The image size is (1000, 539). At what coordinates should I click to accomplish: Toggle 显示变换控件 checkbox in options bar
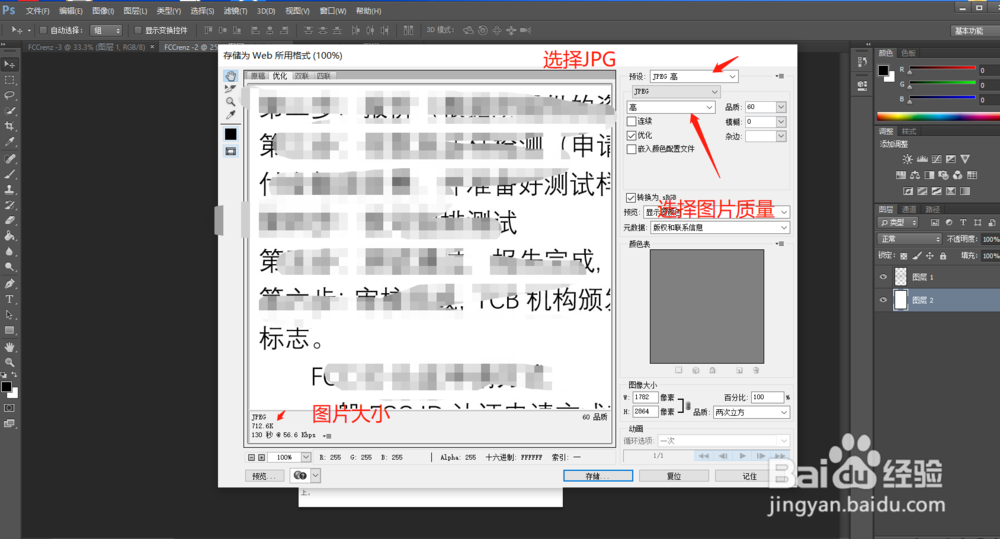click(138, 30)
